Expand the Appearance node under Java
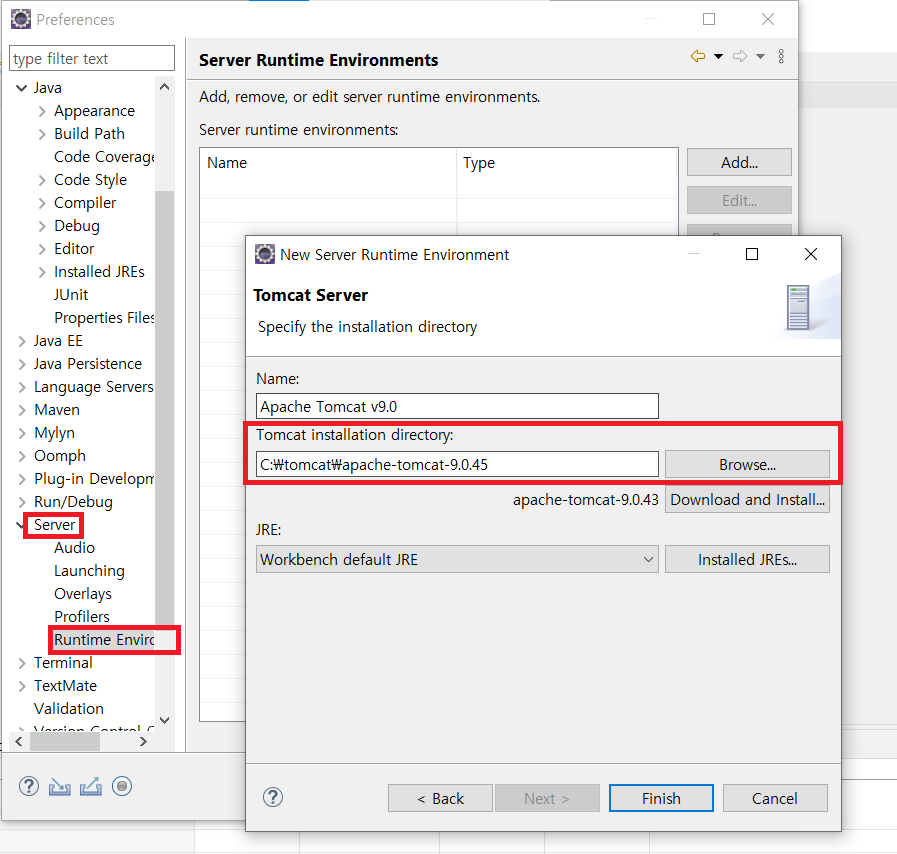Image resolution: width=897 pixels, height=854 pixels. pos(42,111)
